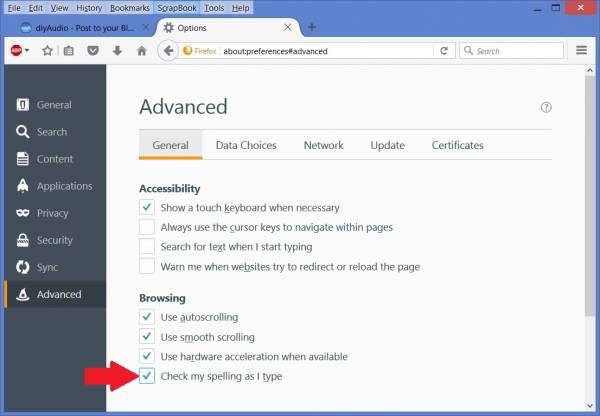
Task: Click the search magnifier icon in search box
Action: [x=468, y=51]
